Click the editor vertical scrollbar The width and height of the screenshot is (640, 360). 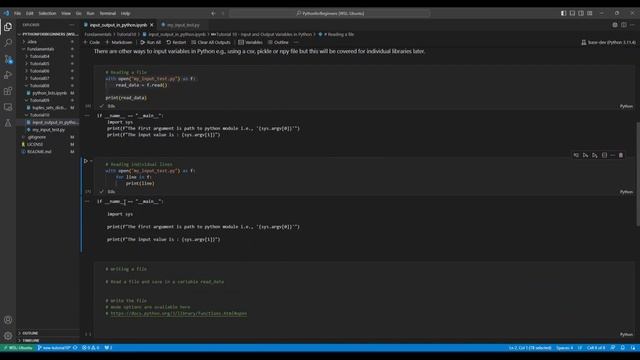[x=638, y=173]
